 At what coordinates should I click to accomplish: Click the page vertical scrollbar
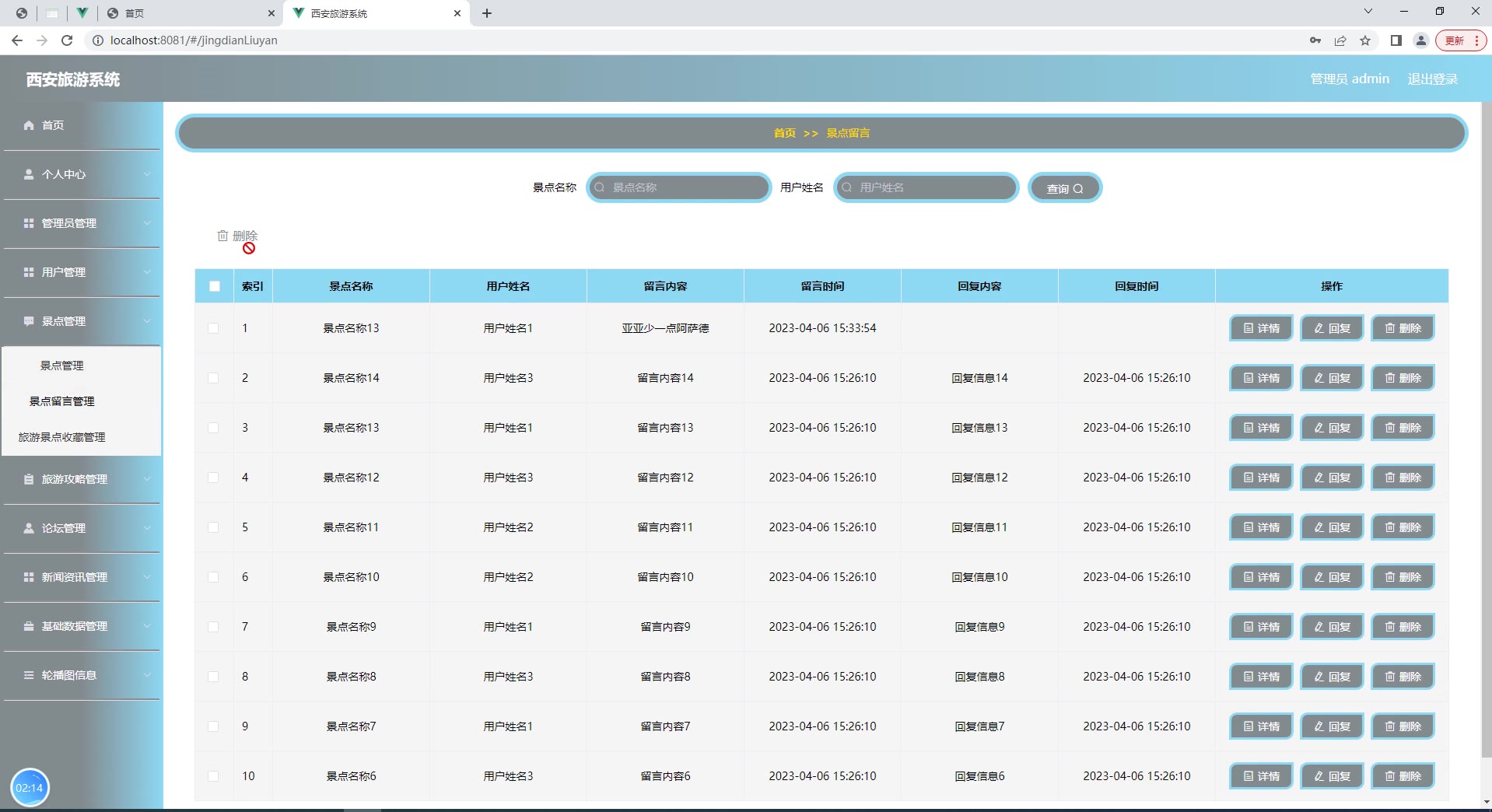[x=1486, y=428]
